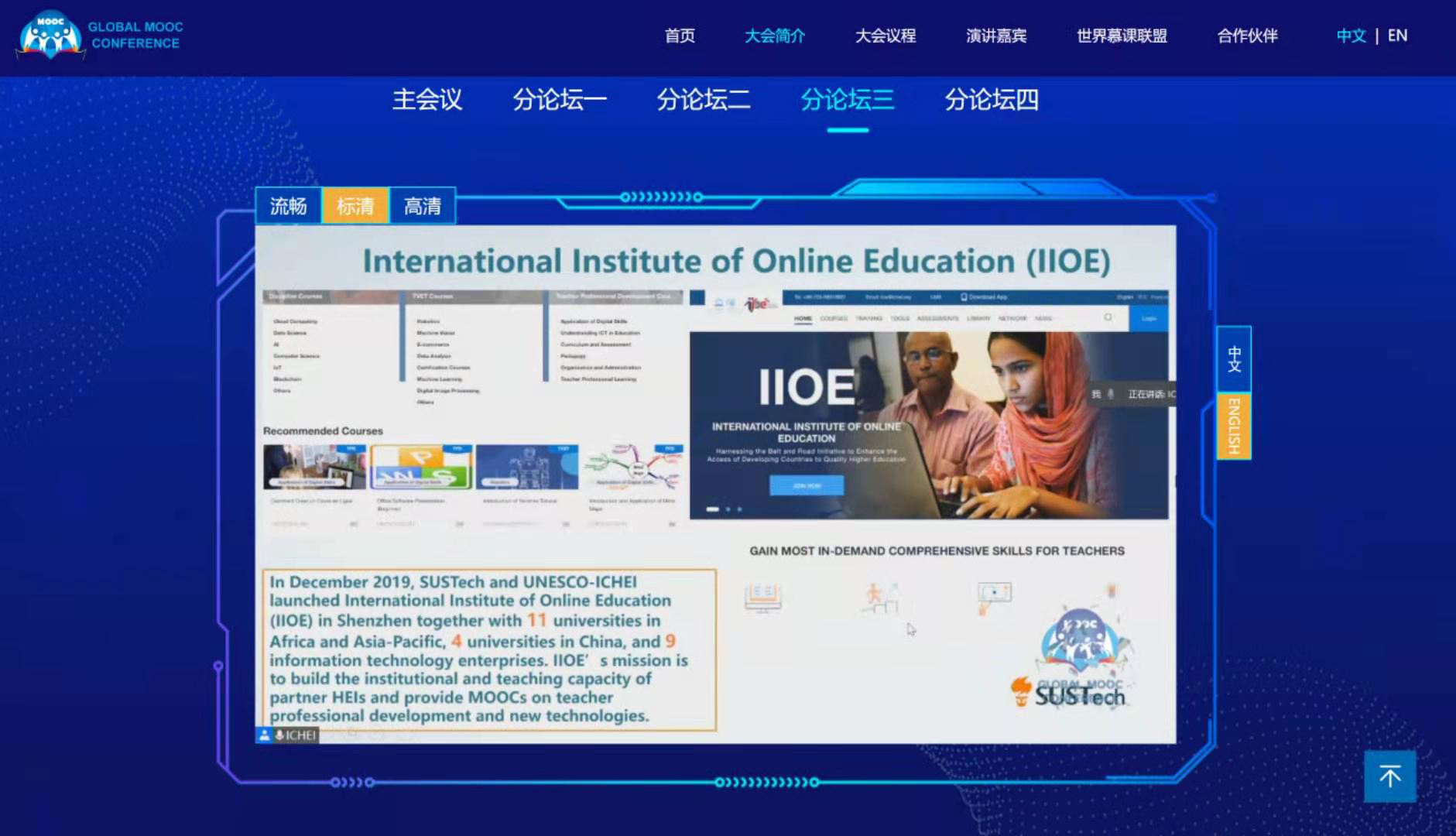Click the robot course thumbnail
This screenshot has height=836, width=1456.
[x=527, y=467]
